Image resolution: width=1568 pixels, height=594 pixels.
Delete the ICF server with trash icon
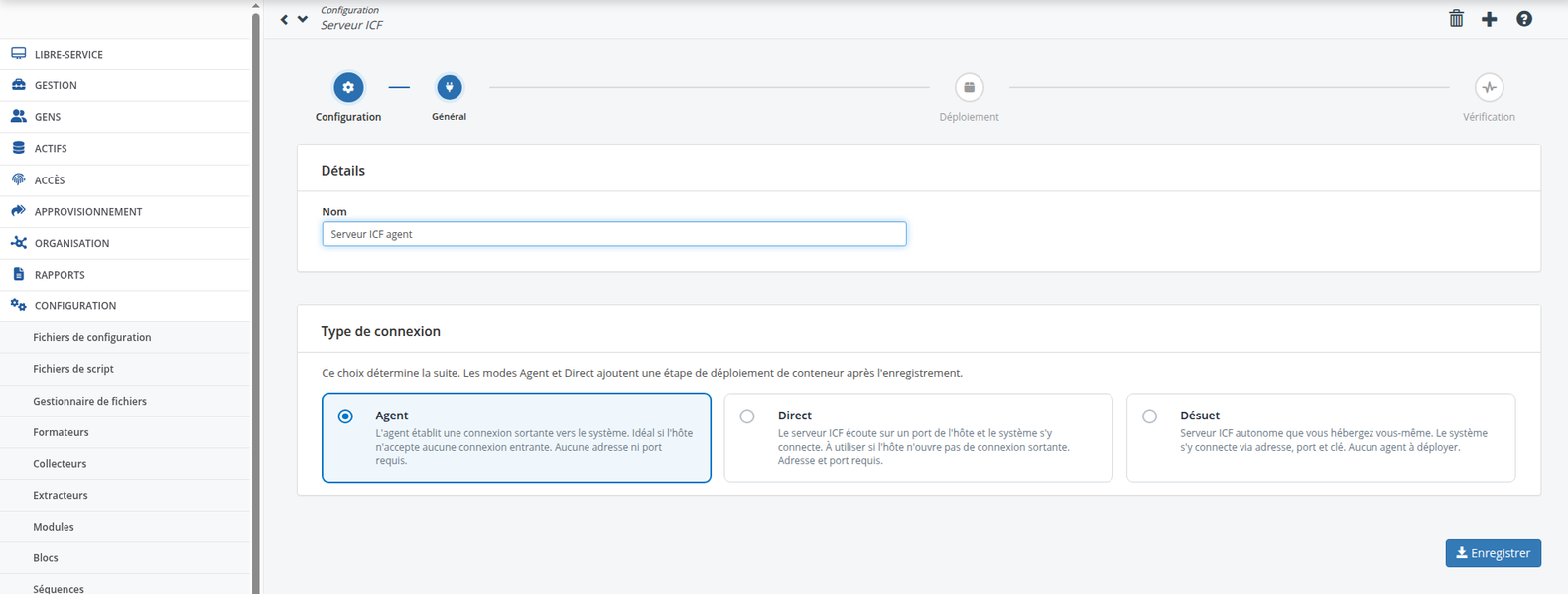(x=1456, y=19)
